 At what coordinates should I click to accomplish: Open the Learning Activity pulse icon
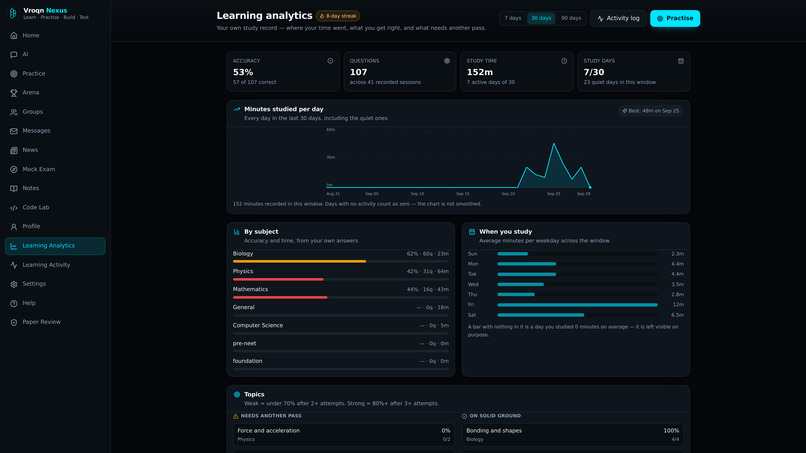[x=14, y=265]
